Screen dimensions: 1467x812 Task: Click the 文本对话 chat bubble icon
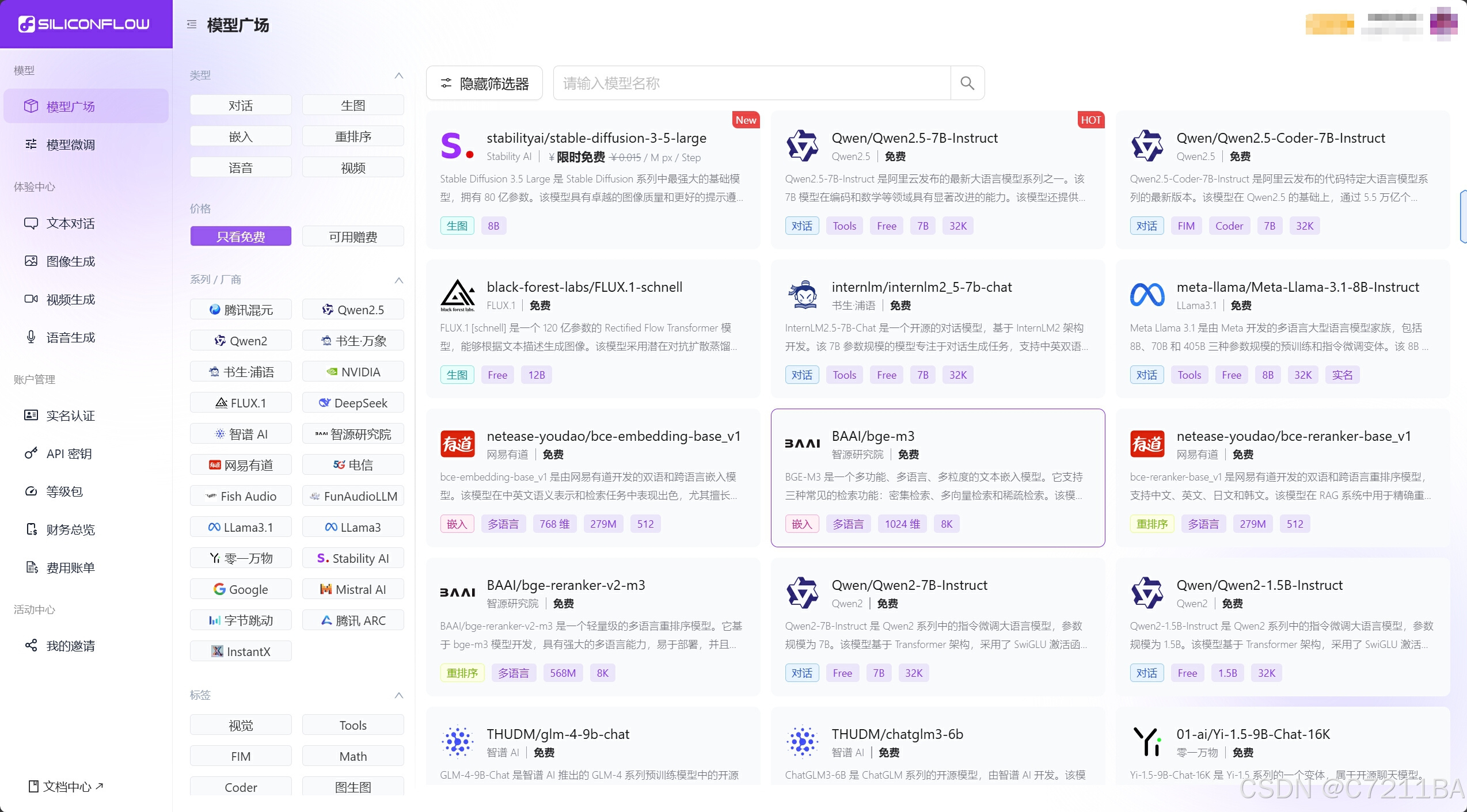click(x=31, y=223)
